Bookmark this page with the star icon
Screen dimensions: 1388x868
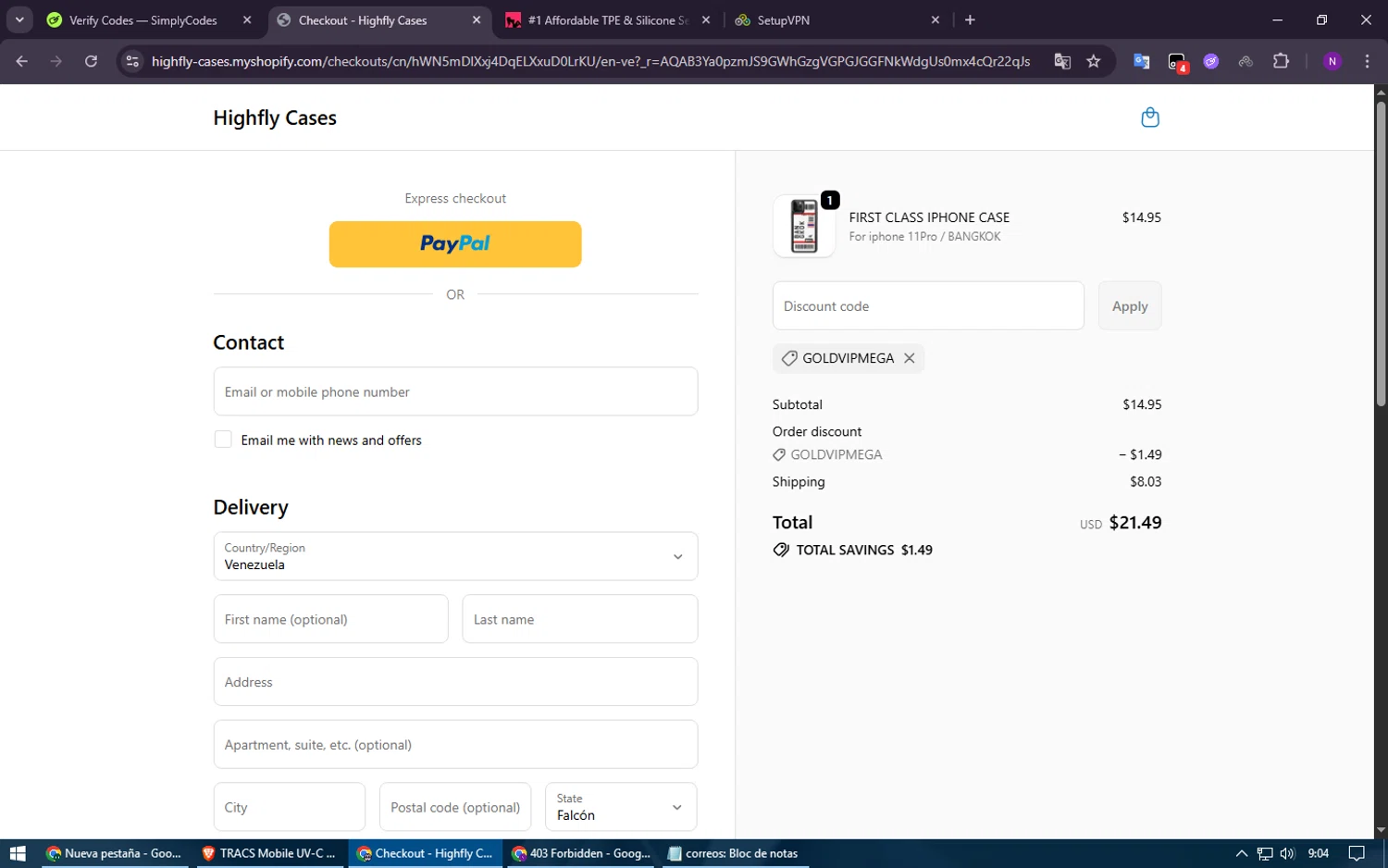coord(1094,61)
